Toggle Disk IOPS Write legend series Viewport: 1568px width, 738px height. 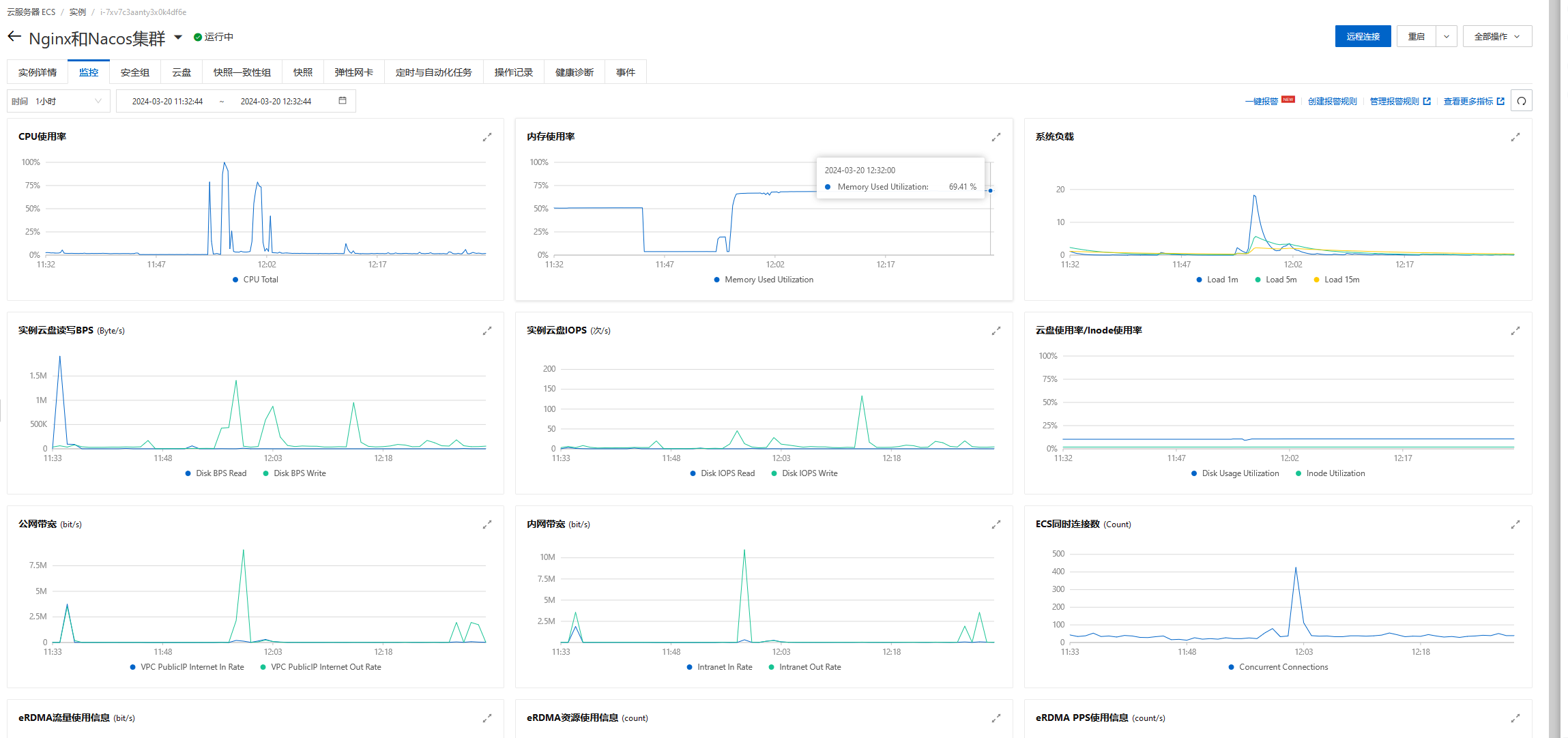click(x=804, y=473)
